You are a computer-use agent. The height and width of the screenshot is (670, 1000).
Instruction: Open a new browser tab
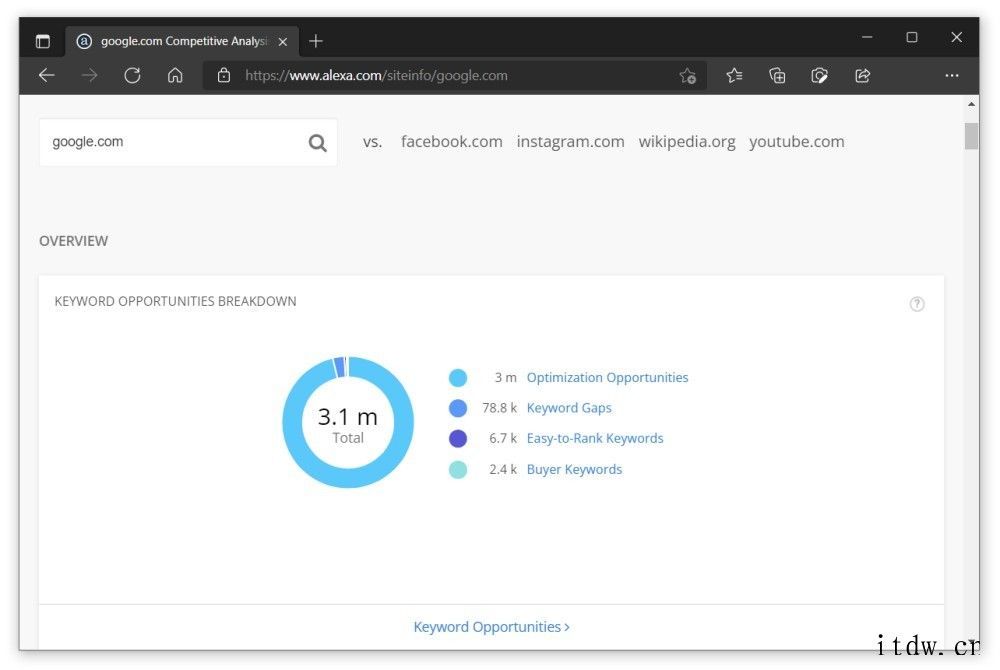(316, 41)
